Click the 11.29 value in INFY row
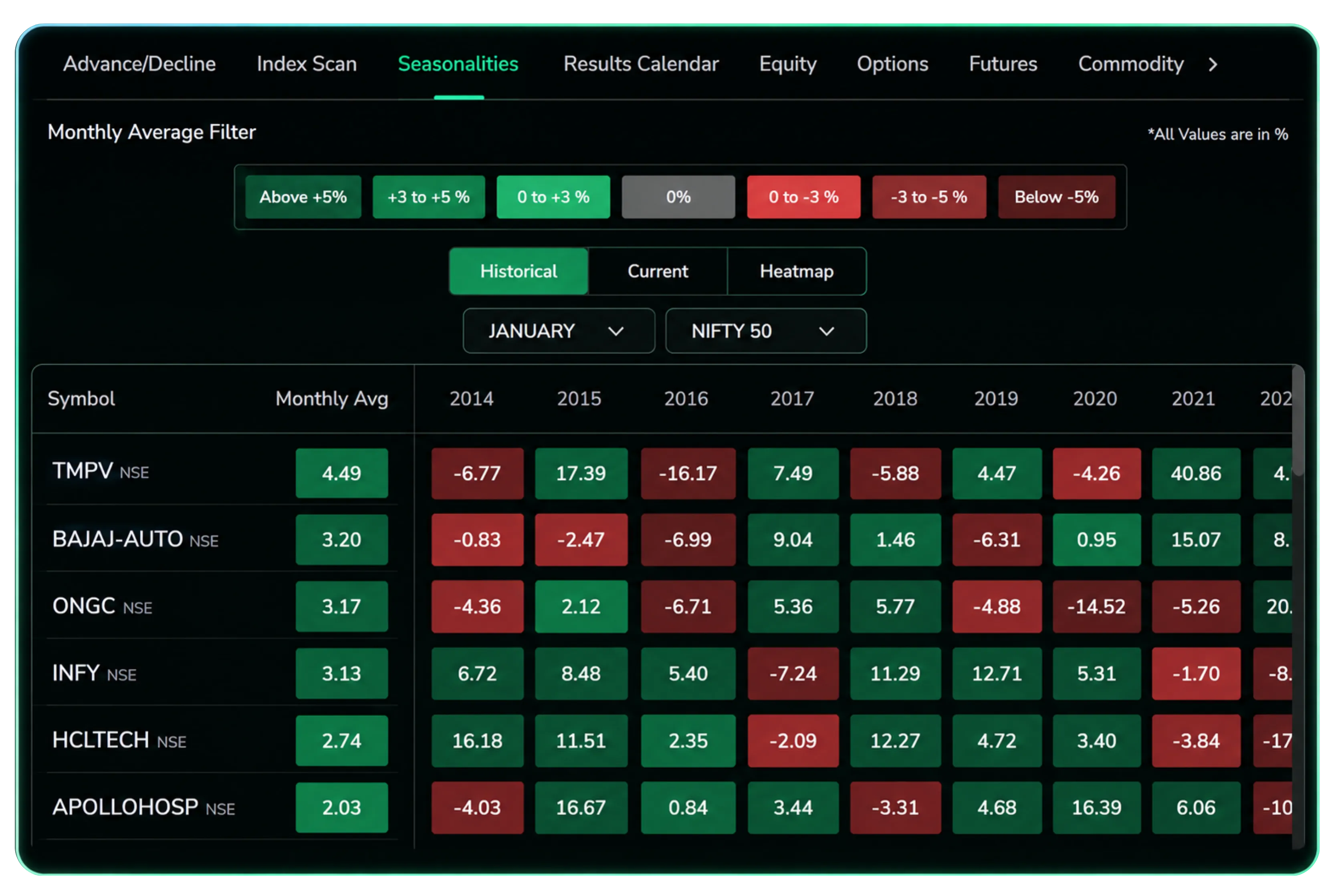The height and width of the screenshot is (896, 1334). coord(895,673)
